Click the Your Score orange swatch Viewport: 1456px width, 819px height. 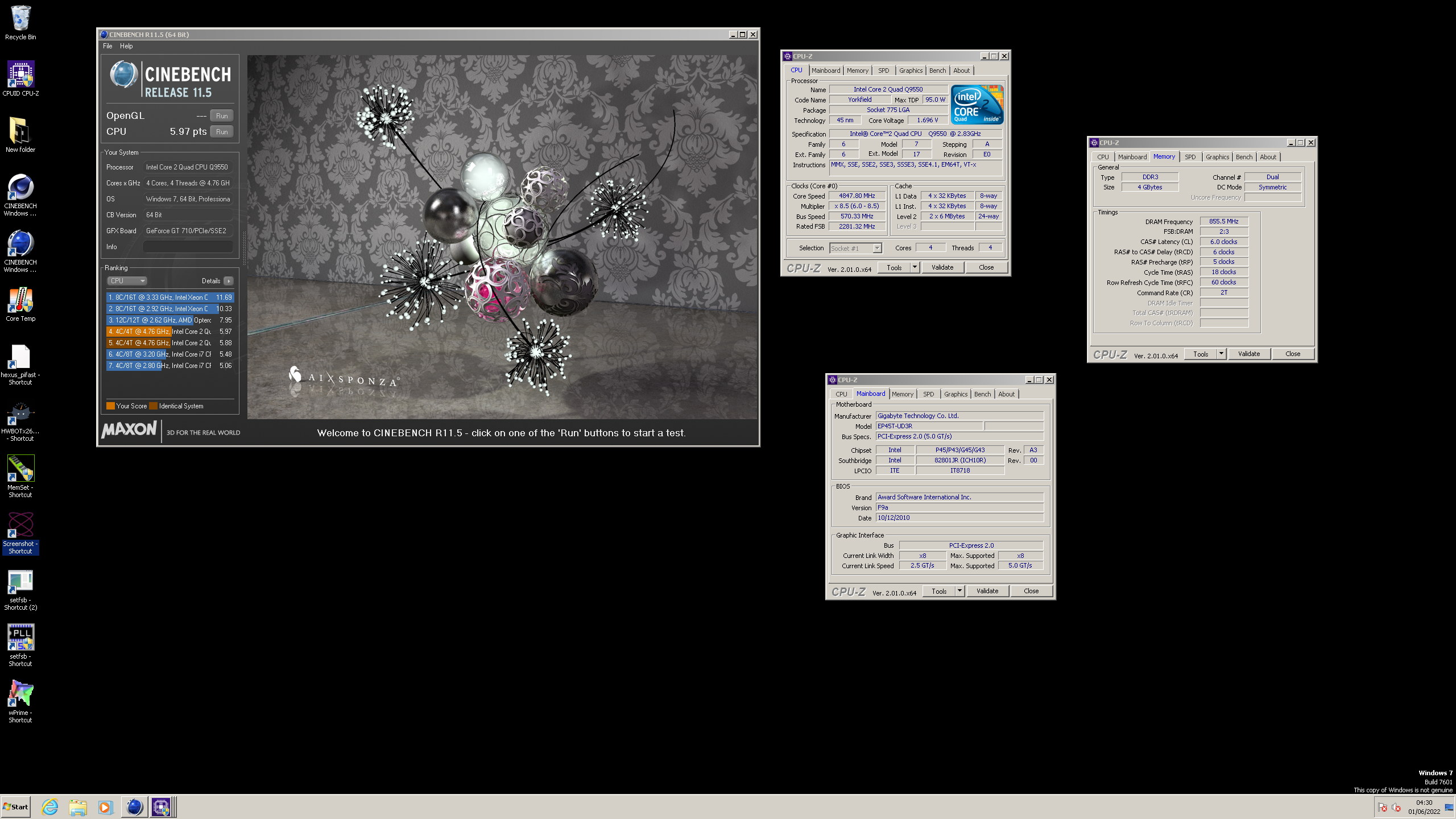click(110, 406)
